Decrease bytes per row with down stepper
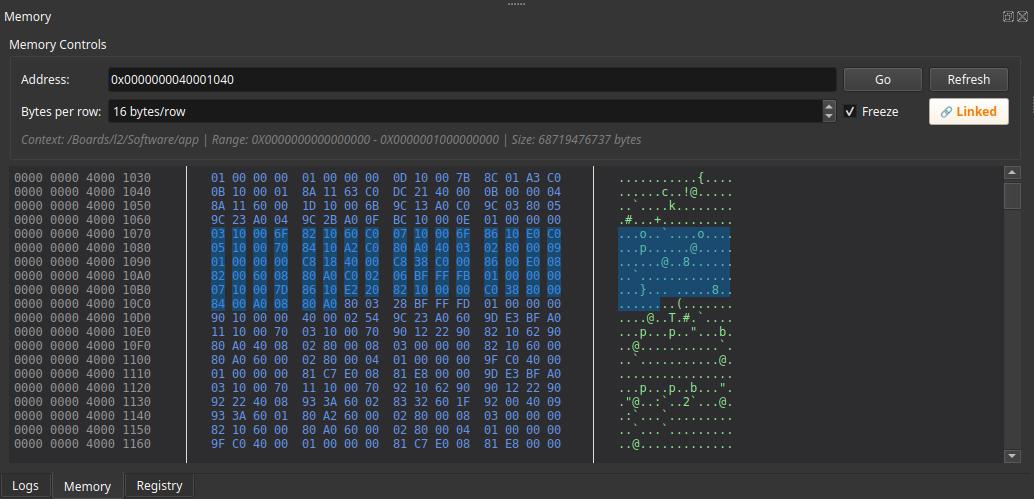 click(x=829, y=116)
